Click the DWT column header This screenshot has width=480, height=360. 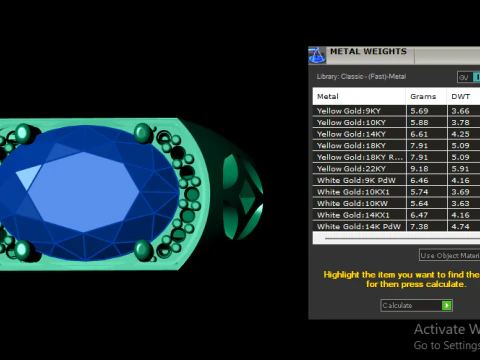point(464,96)
